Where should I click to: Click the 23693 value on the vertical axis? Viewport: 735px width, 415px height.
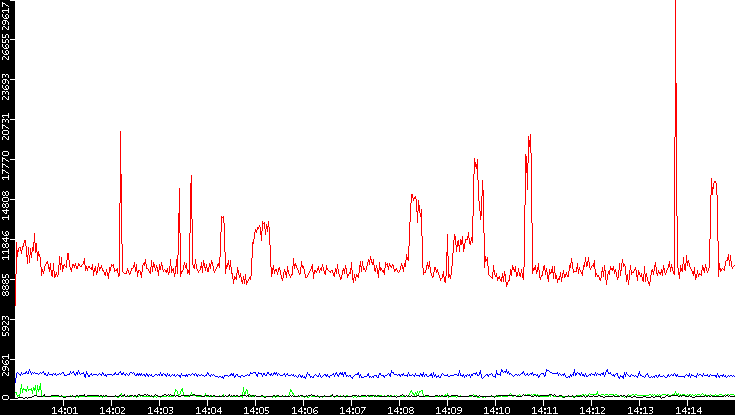pos(6,87)
